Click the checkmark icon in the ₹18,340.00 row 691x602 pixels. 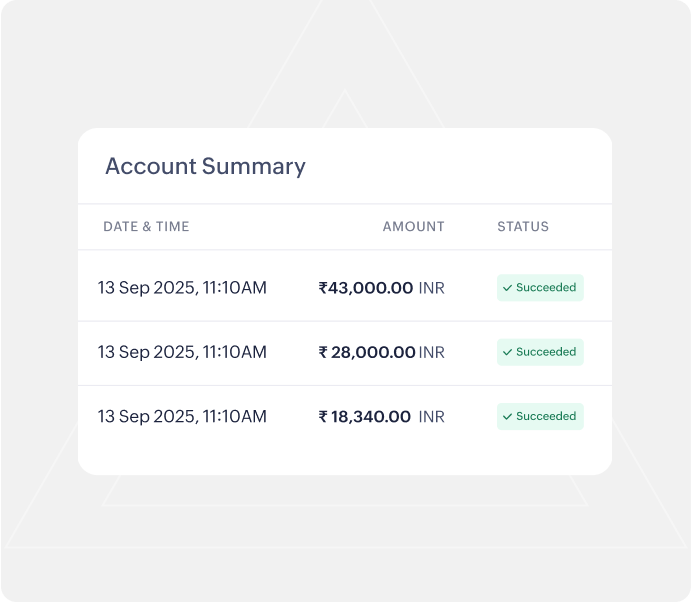tap(507, 416)
